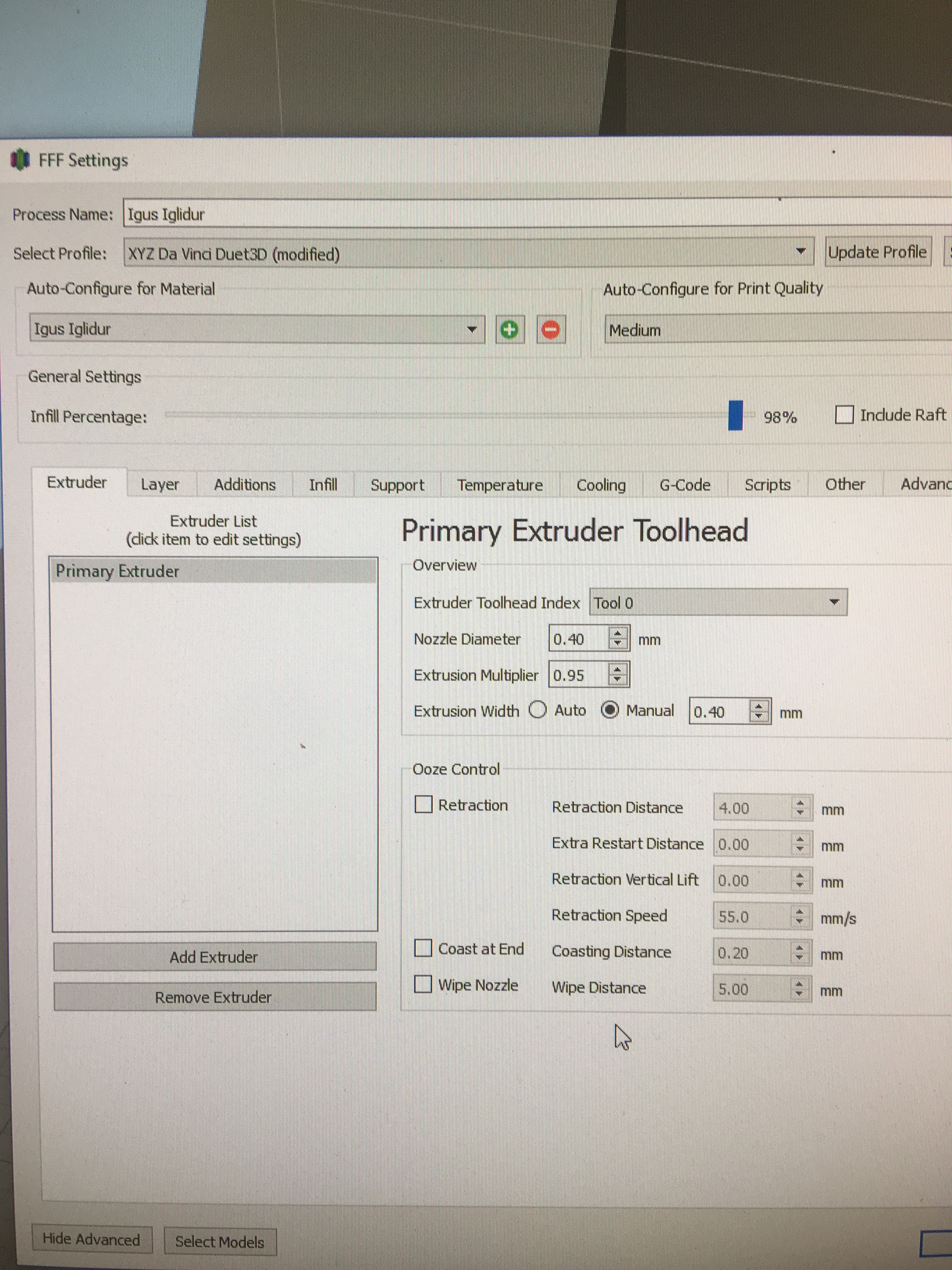
Task: Open the Scripts tab
Action: (x=768, y=485)
